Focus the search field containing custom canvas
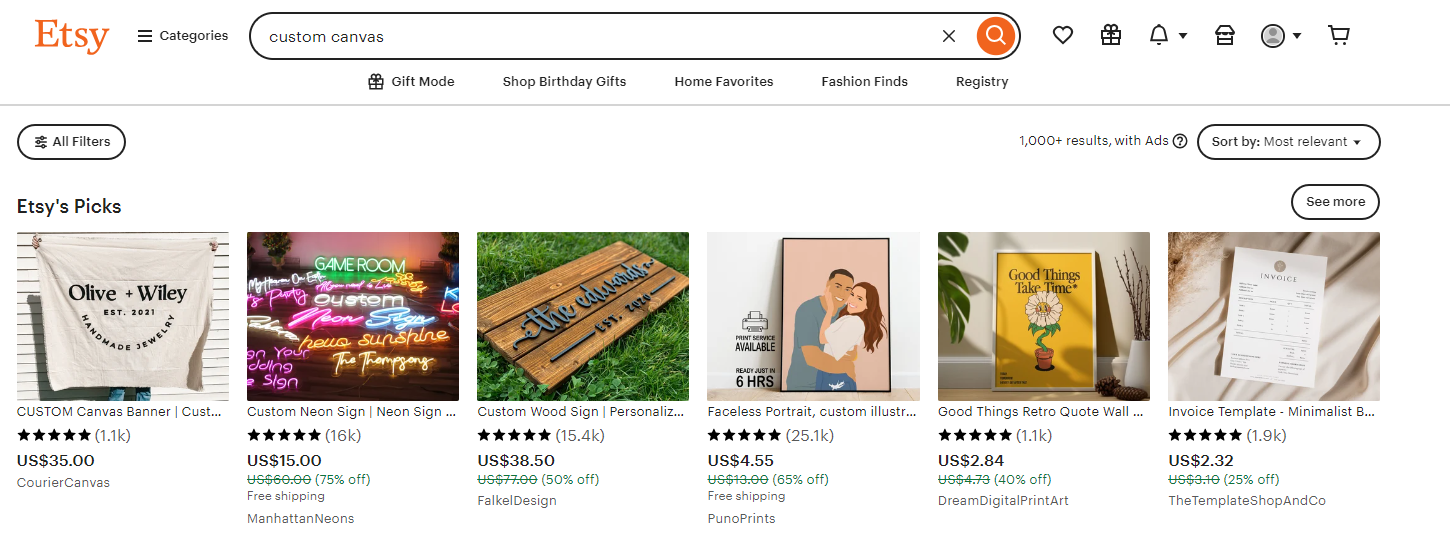This screenshot has width=1450, height=545. [600, 36]
